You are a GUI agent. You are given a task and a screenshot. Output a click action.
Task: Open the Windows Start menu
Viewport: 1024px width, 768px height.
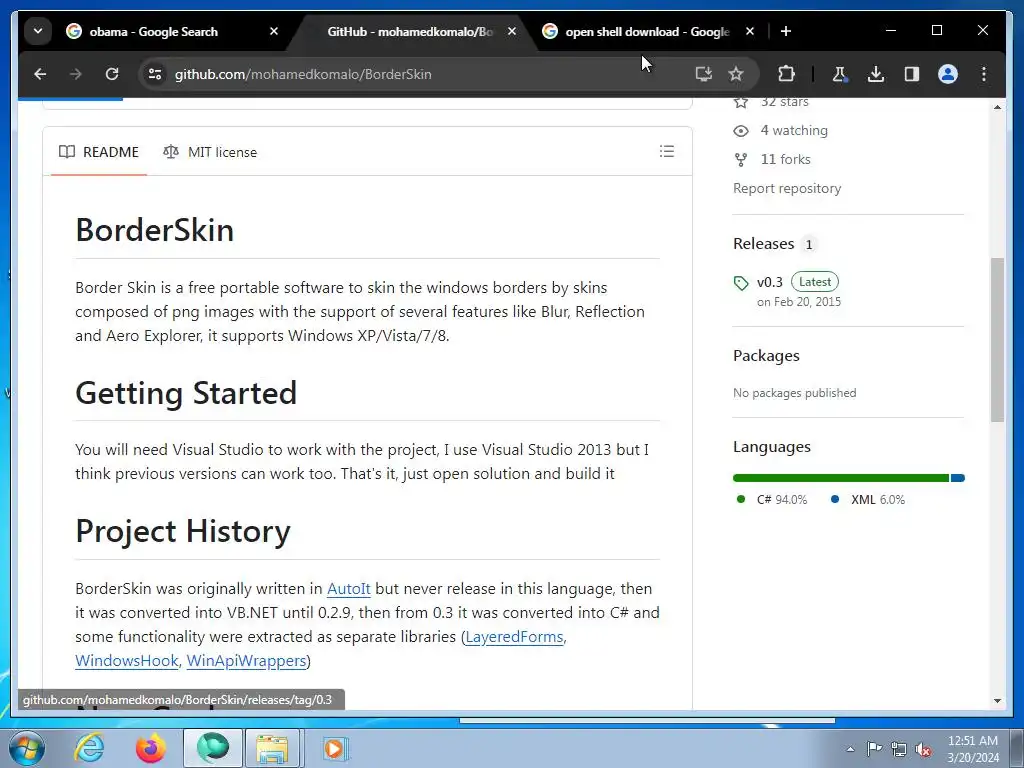pos(26,748)
